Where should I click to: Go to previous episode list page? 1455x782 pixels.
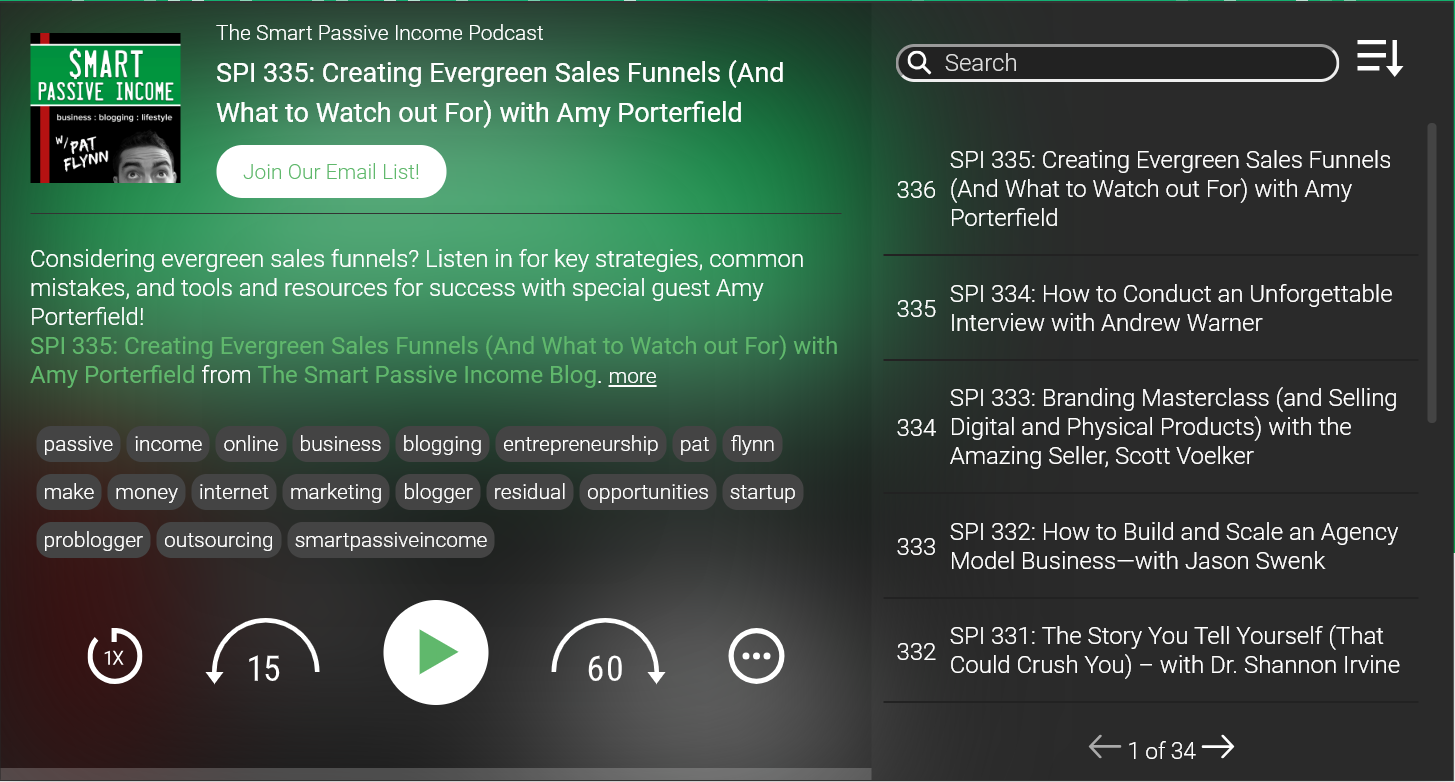pyautogui.click(x=1105, y=747)
